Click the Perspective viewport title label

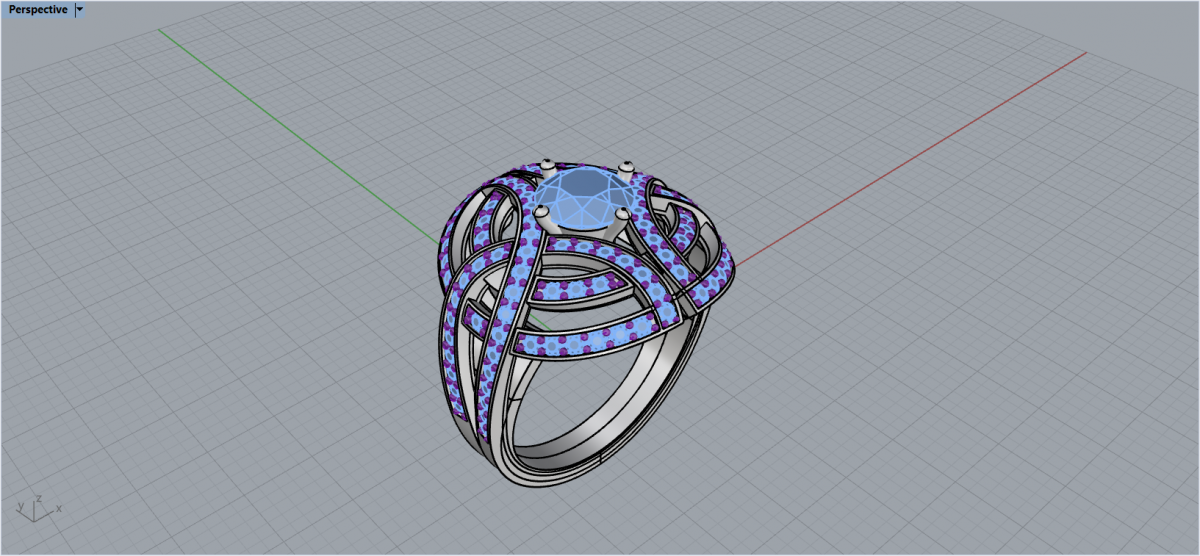[x=38, y=9]
